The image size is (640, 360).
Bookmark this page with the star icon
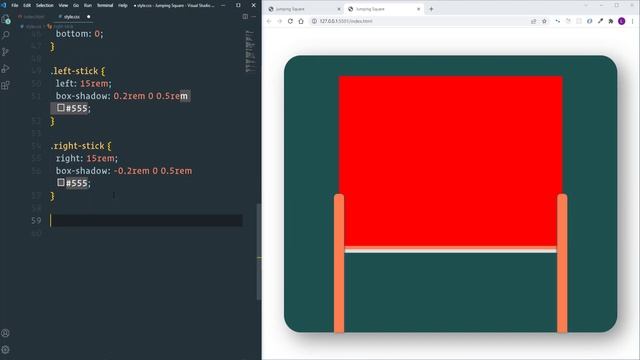[544, 21]
